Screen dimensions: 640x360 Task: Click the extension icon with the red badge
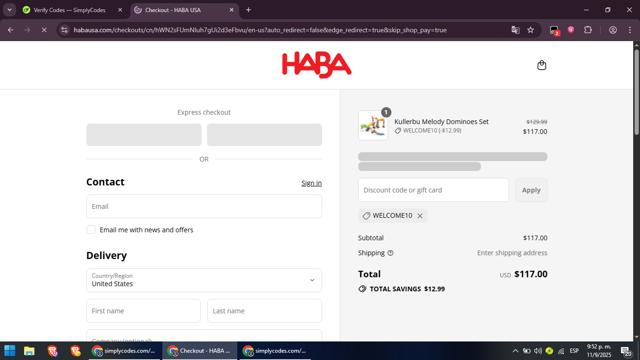(x=554, y=30)
